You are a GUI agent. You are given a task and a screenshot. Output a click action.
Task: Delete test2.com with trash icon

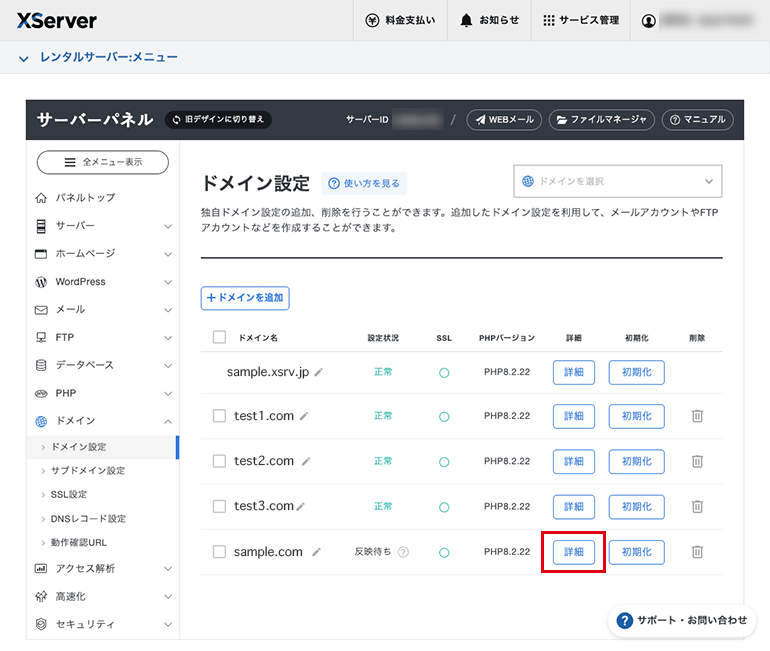(x=697, y=461)
